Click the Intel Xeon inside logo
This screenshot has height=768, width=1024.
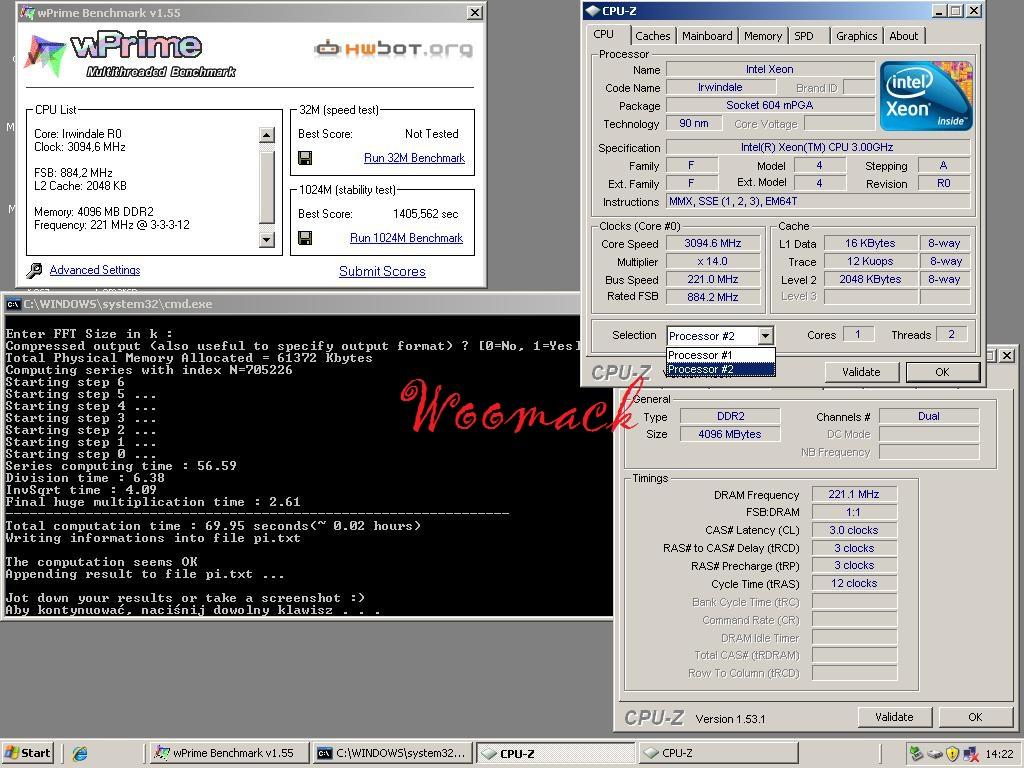coord(926,96)
